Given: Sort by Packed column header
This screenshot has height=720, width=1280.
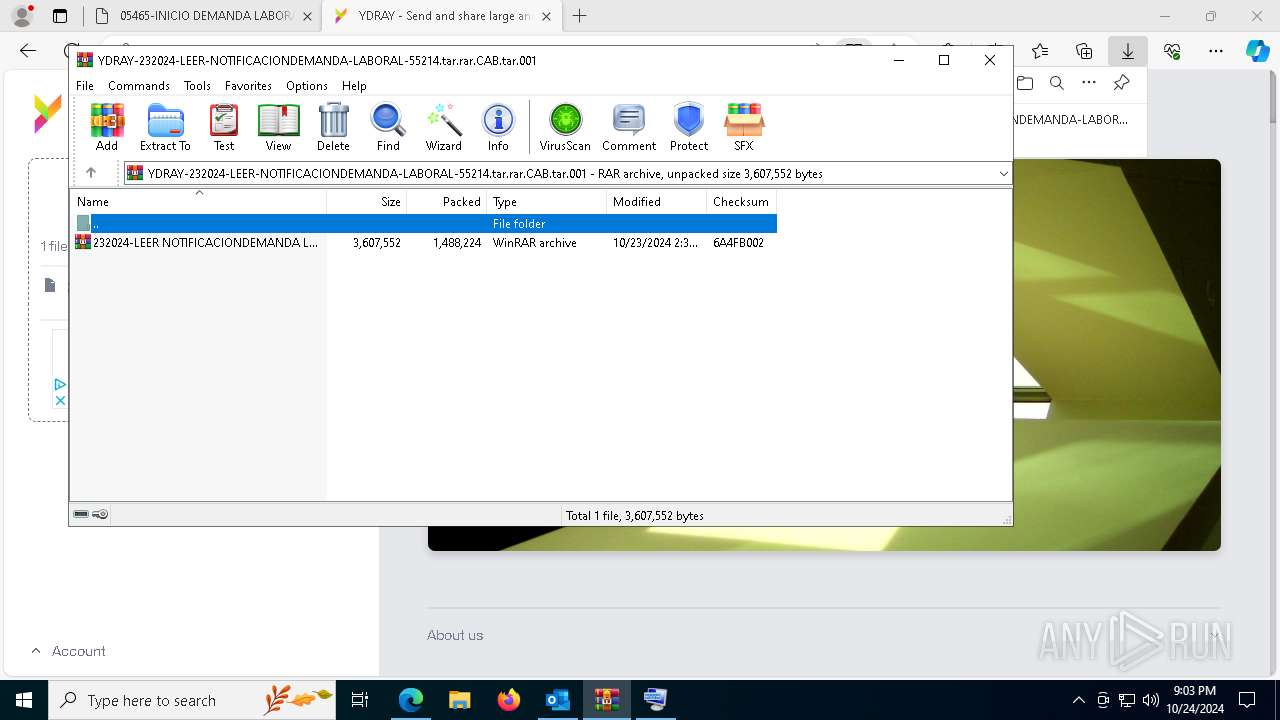Looking at the screenshot, I should pos(447,202).
